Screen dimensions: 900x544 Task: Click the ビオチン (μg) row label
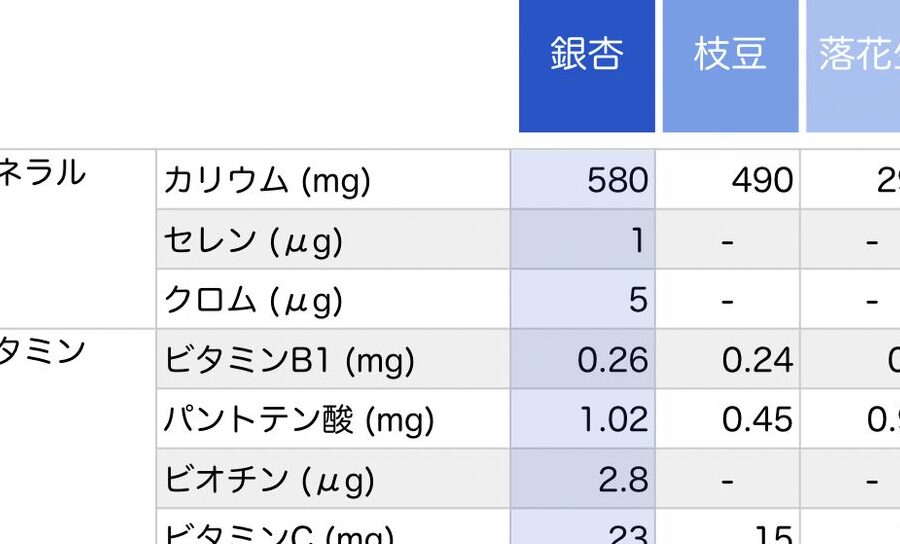(x=269, y=480)
